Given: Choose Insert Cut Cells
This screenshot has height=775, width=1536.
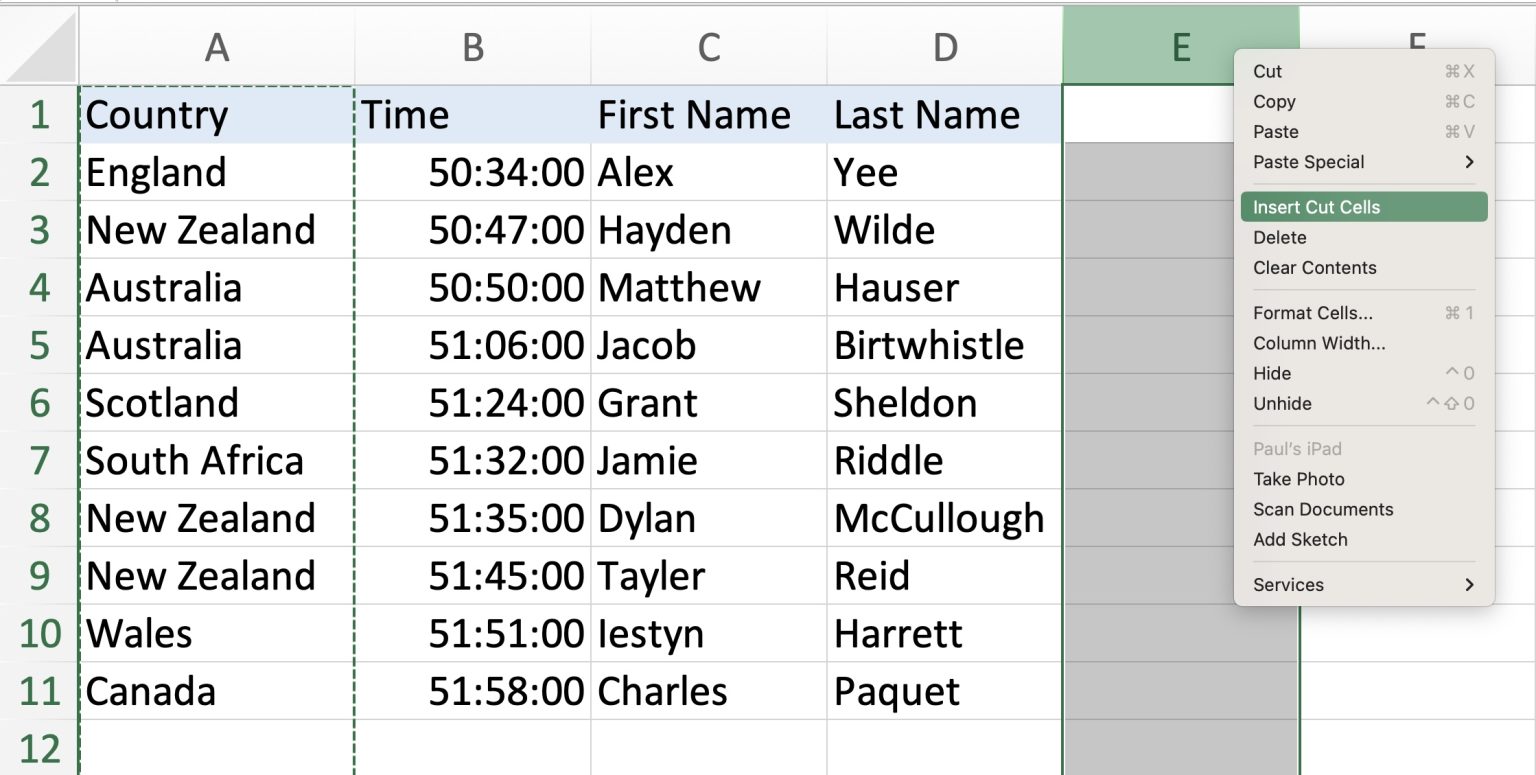Looking at the screenshot, I should [1316, 206].
